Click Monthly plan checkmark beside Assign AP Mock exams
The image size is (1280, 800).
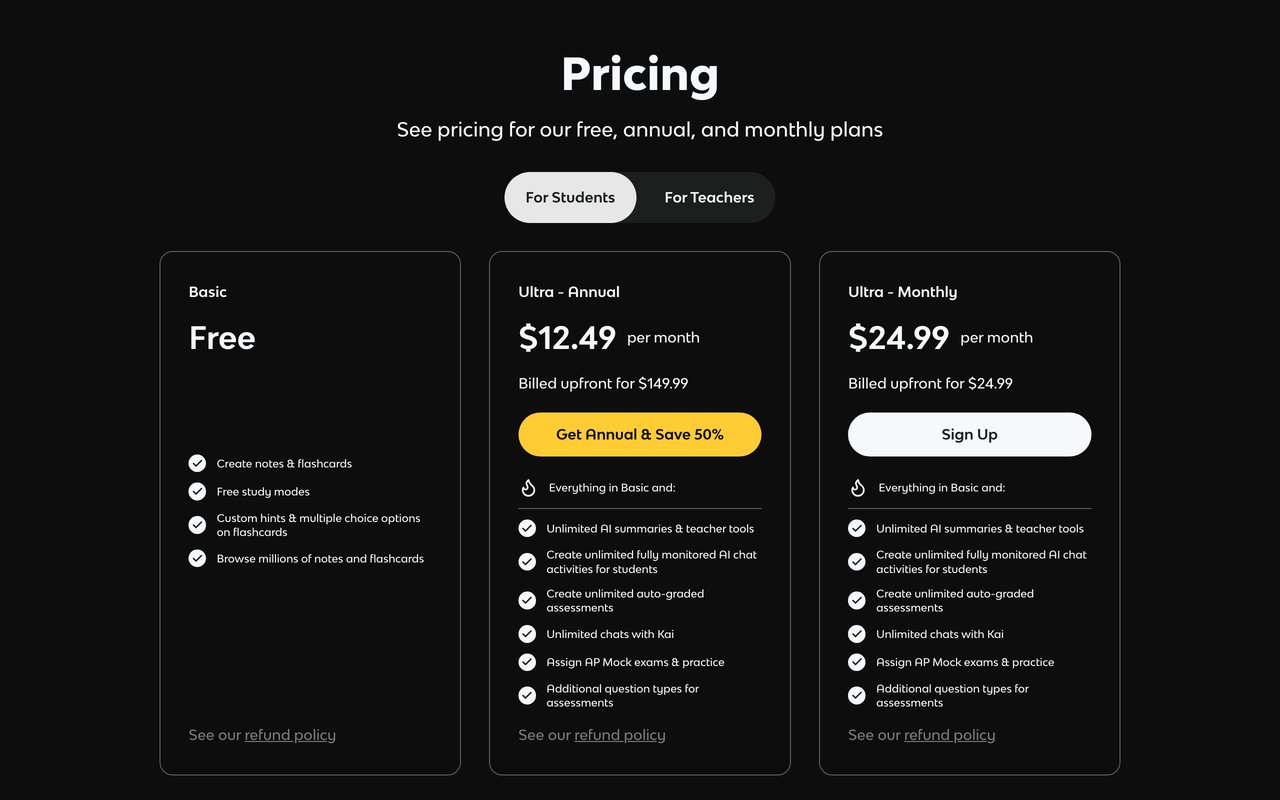tap(857, 662)
